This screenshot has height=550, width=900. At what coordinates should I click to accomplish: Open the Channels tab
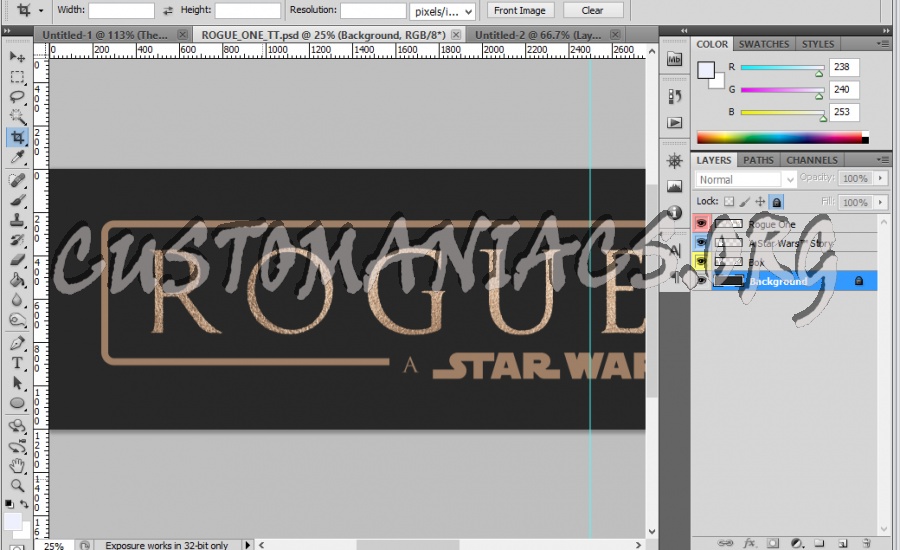click(x=812, y=160)
